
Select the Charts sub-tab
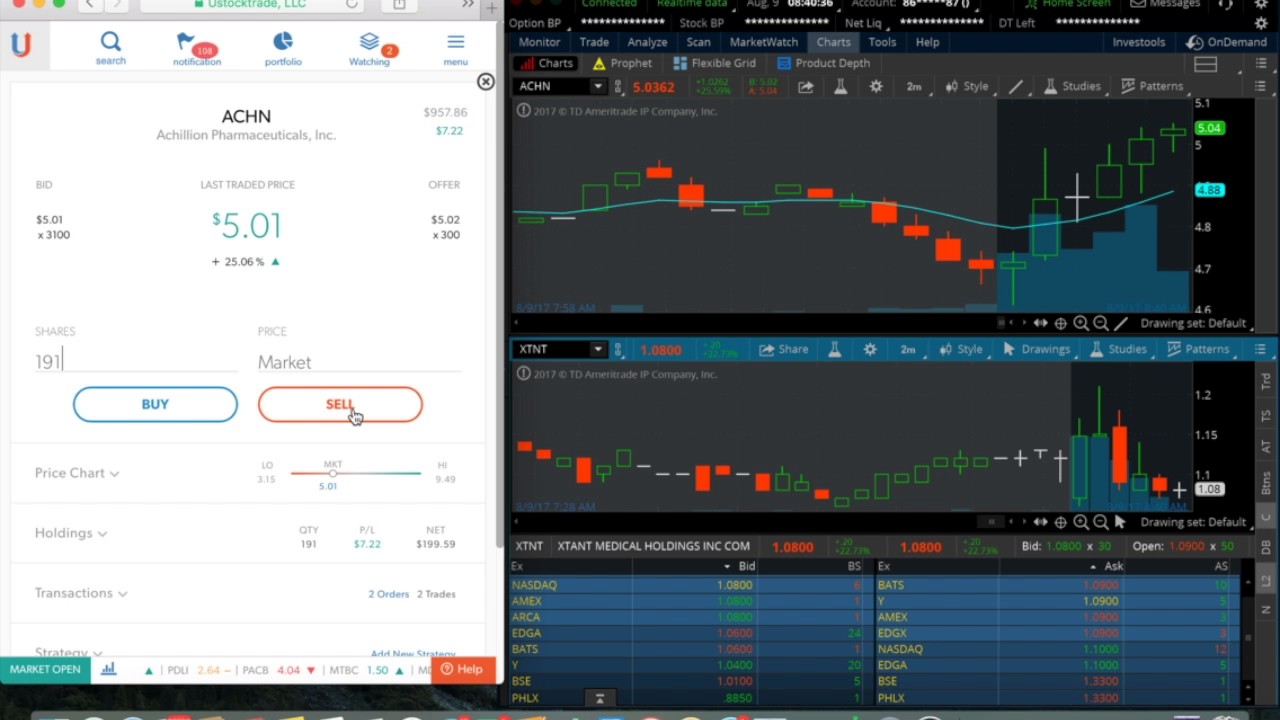(546, 63)
